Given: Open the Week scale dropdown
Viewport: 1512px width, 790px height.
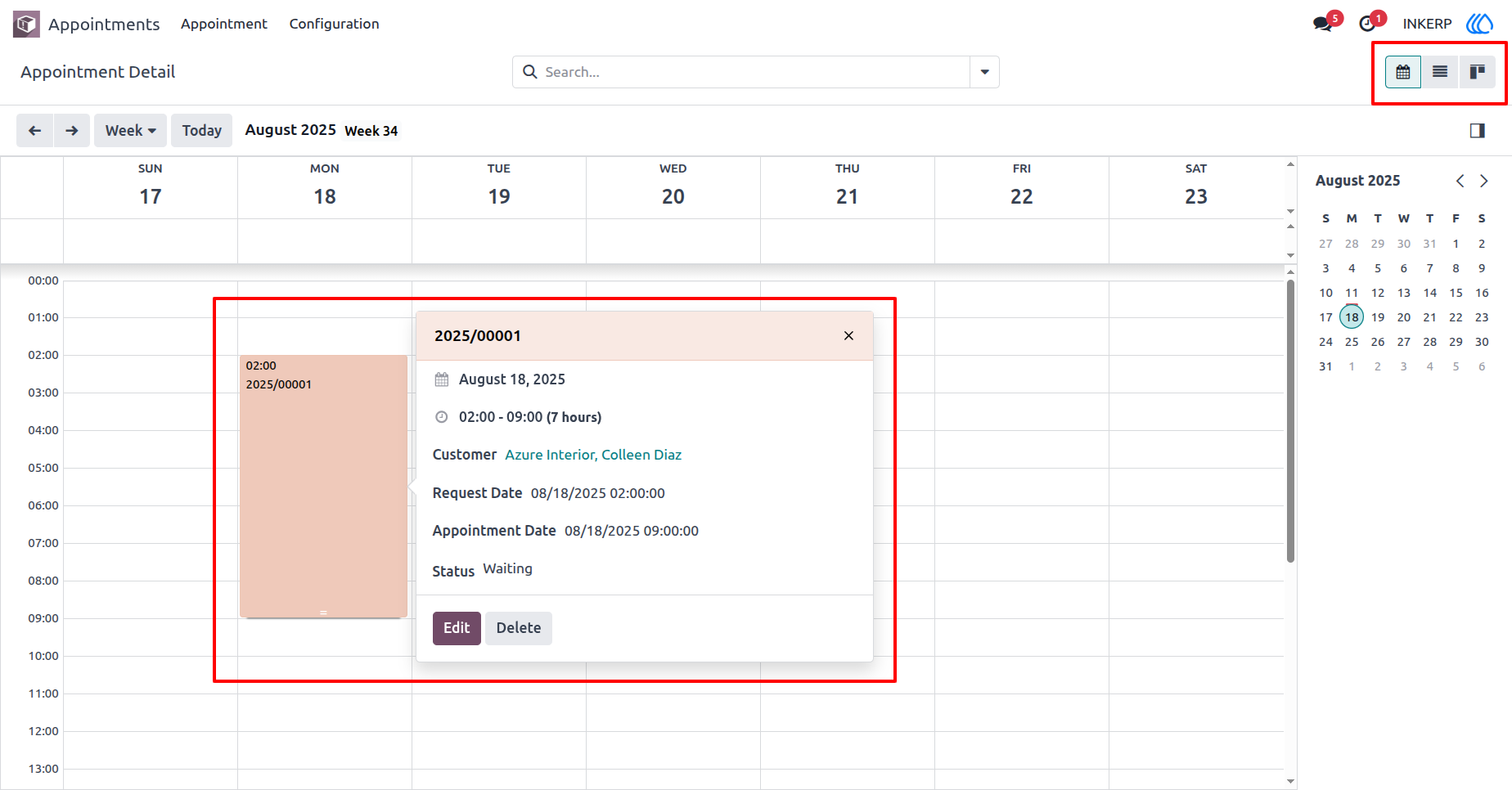Looking at the screenshot, I should pos(130,131).
